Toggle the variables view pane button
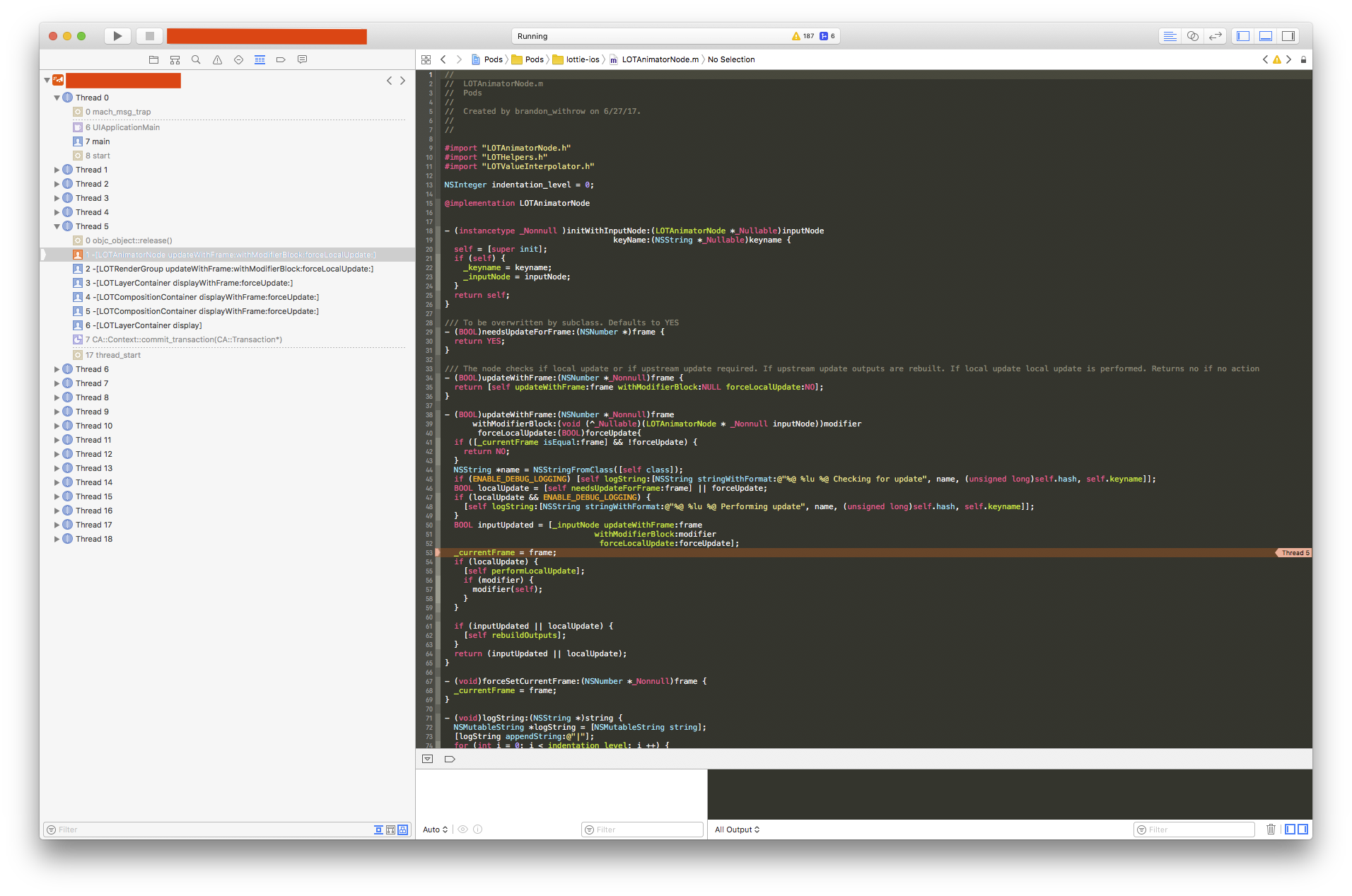 click(x=1290, y=830)
